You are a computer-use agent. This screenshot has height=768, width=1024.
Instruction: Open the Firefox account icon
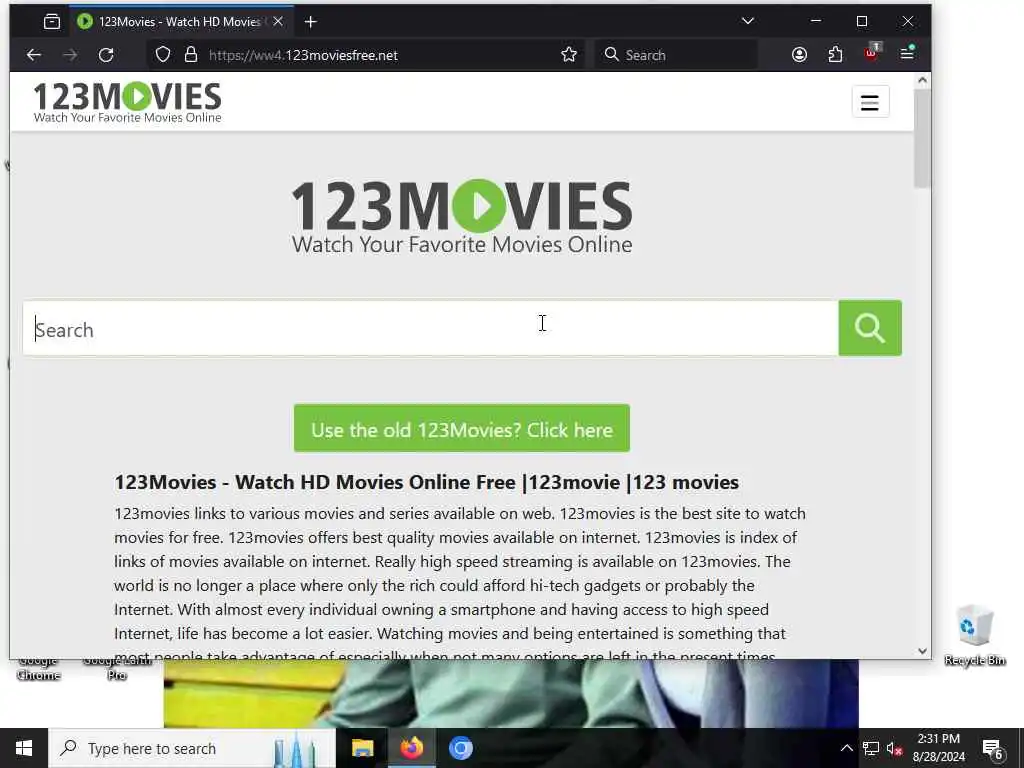coord(799,55)
